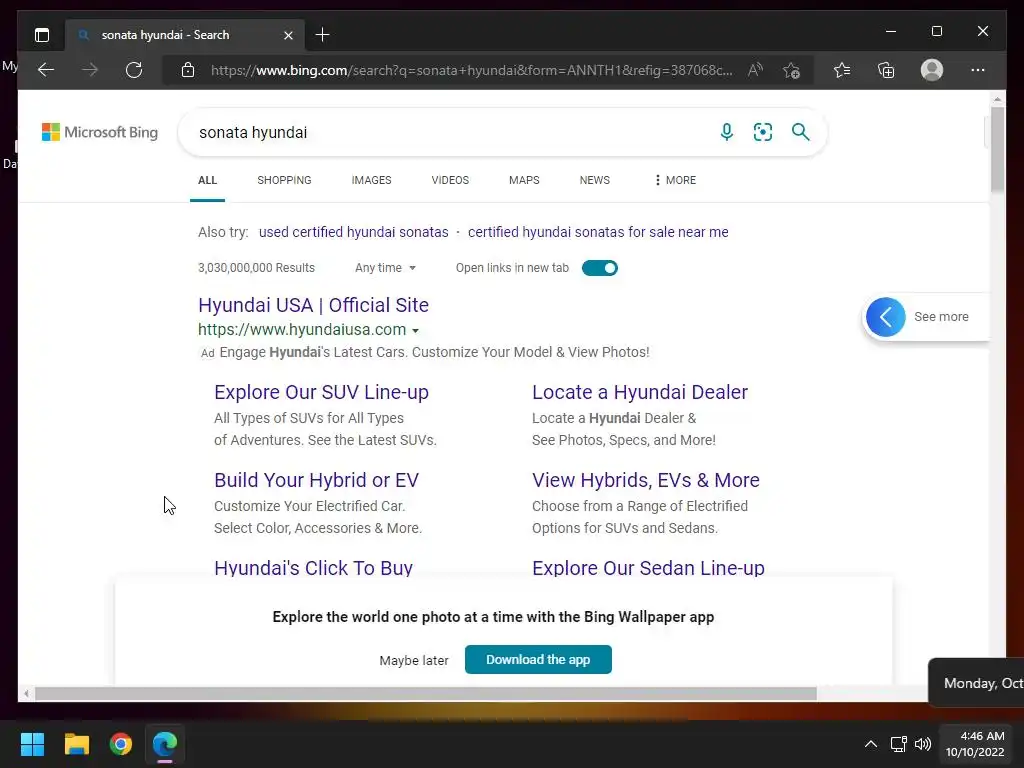Click the scroll left arrow at the bottom
Image resolution: width=1024 pixels, height=768 pixels.
26,694
